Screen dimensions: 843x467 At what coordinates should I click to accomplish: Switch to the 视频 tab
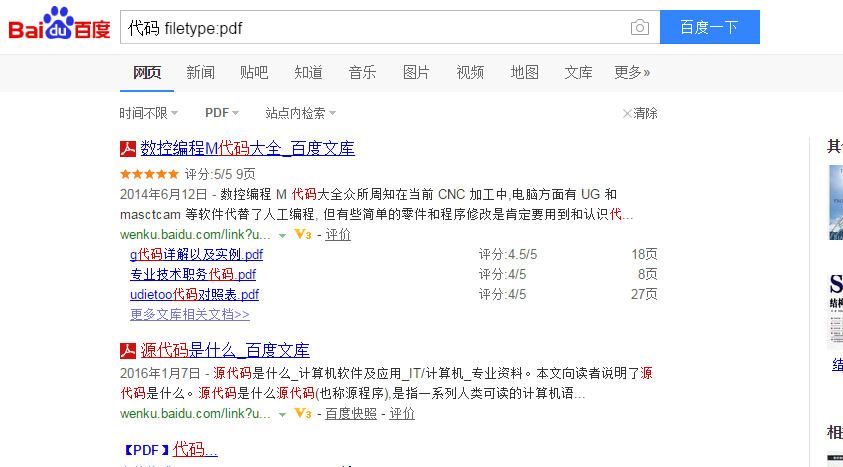pos(470,73)
